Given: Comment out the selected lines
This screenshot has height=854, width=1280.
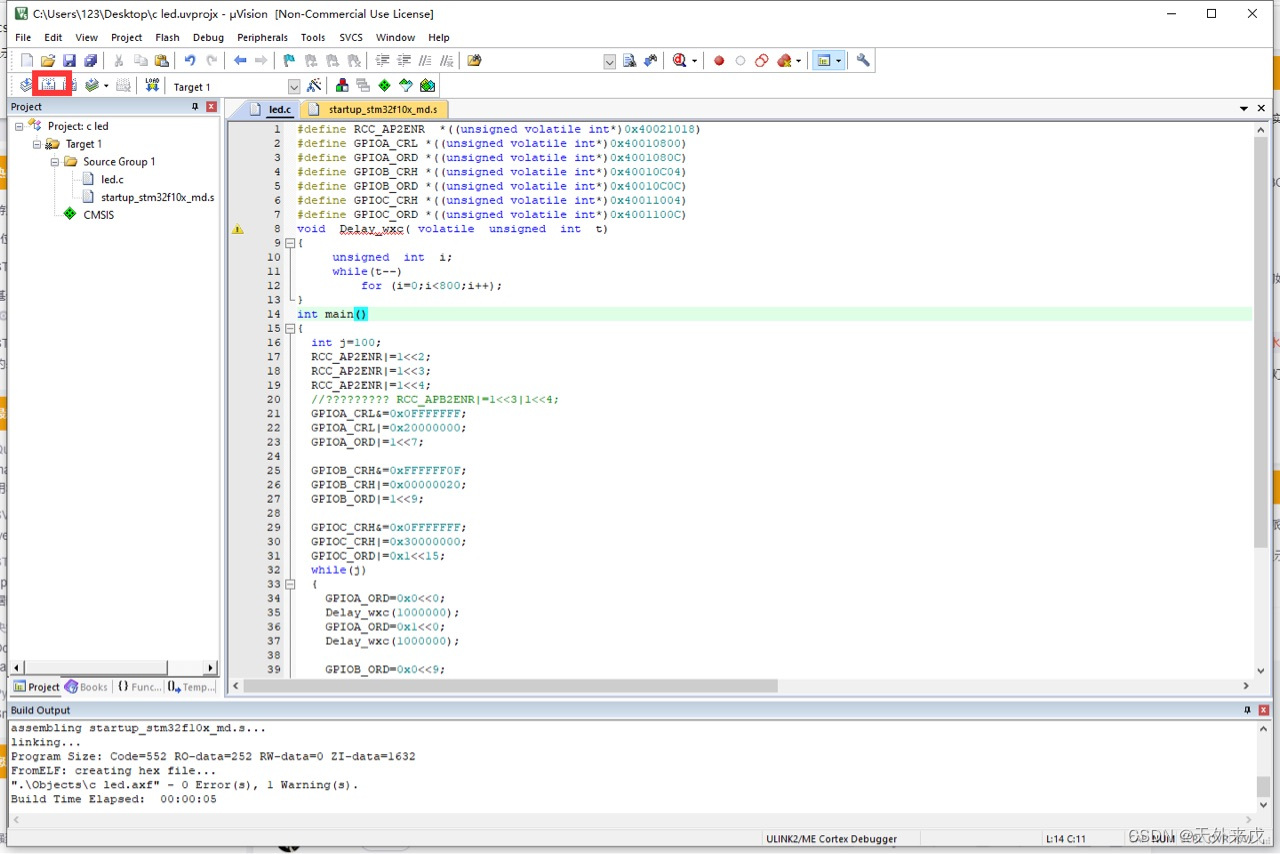Looking at the screenshot, I should [425, 61].
